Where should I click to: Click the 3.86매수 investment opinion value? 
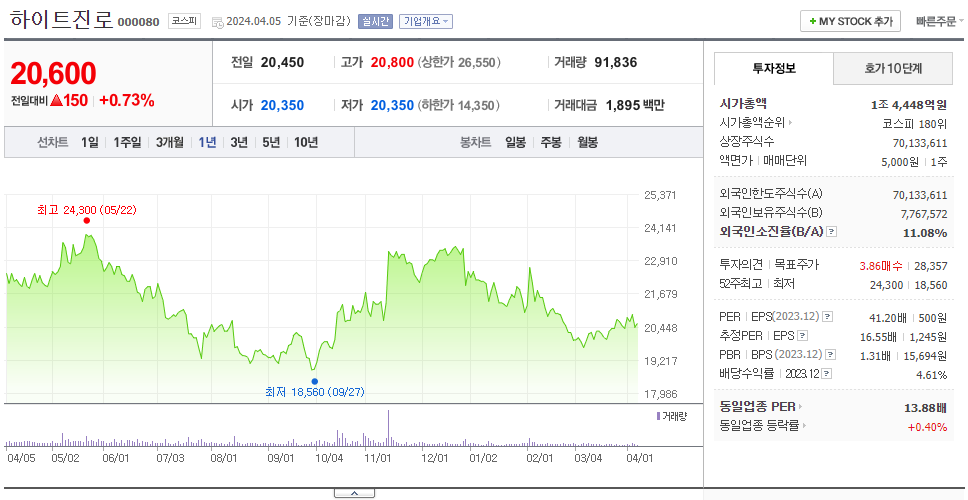click(x=880, y=266)
